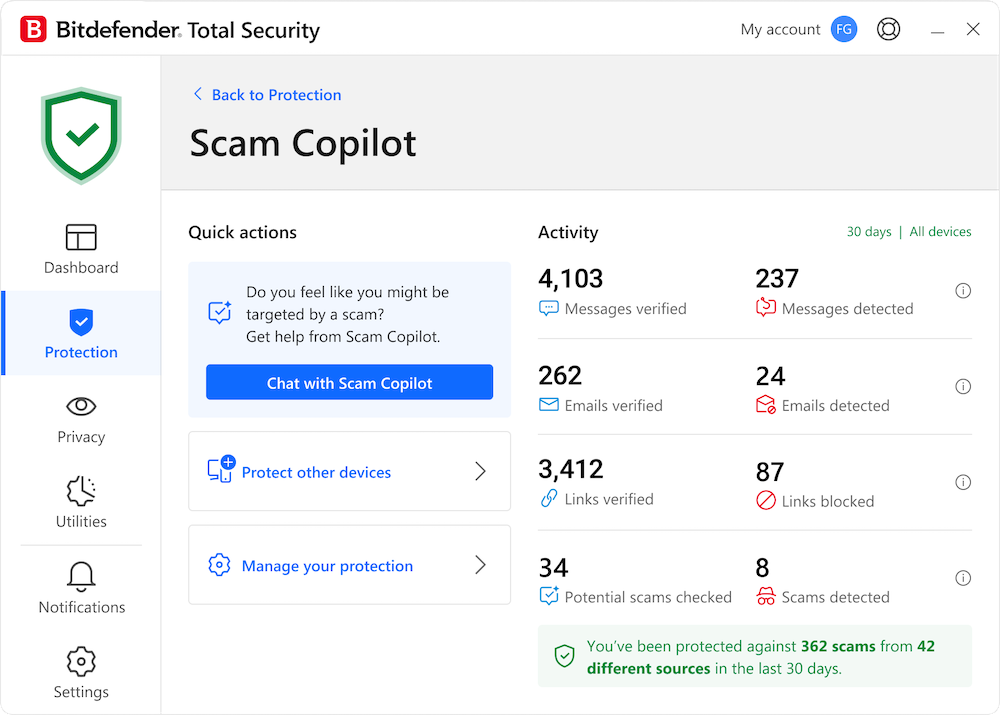The image size is (1000, 715).
Task: Open the 30 days activity filter
Action: (868, 231)
